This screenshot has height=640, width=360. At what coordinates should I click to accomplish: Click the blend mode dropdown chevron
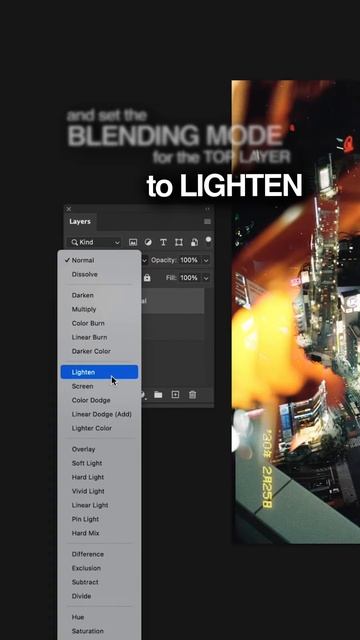(144, 260)
